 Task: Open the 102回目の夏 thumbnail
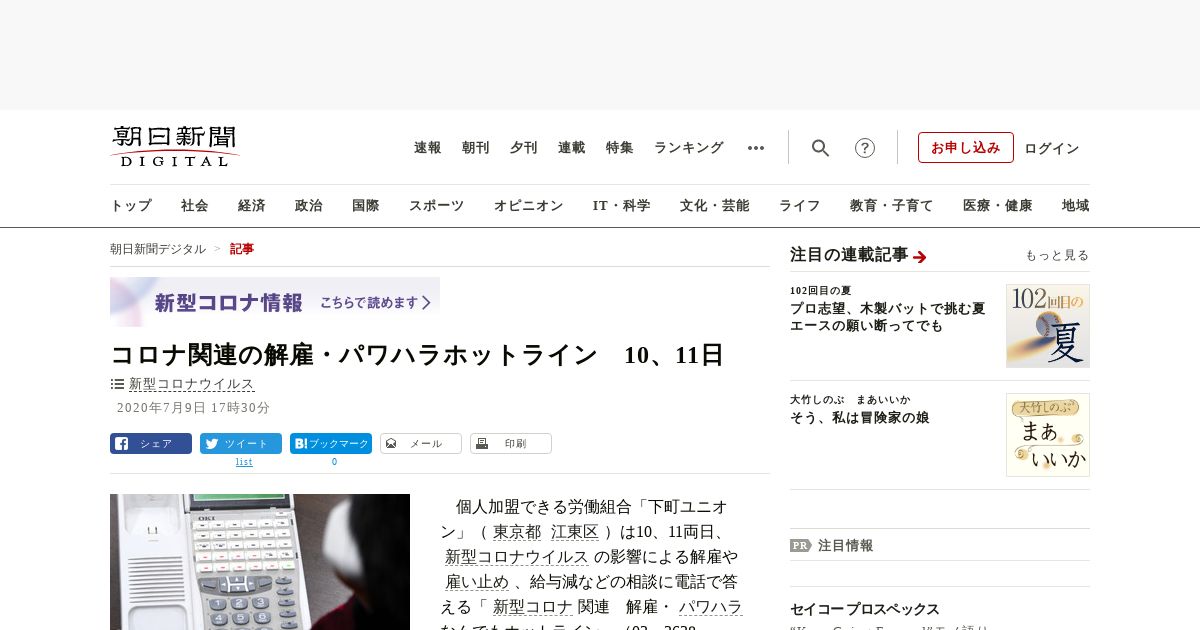[x=1048, y=326]
